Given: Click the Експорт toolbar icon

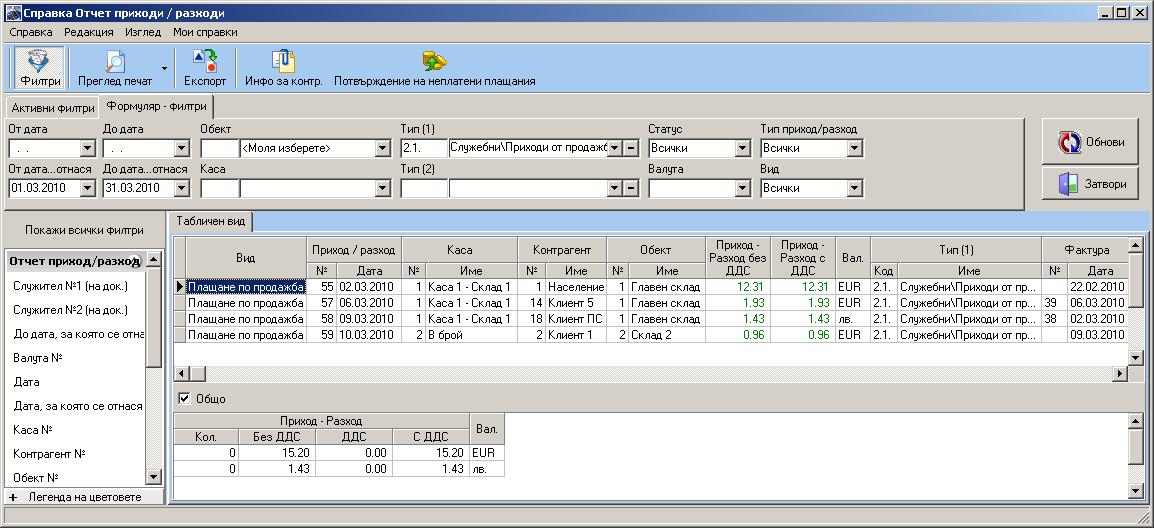Looking at the screenshot, I should click(205, 68).
